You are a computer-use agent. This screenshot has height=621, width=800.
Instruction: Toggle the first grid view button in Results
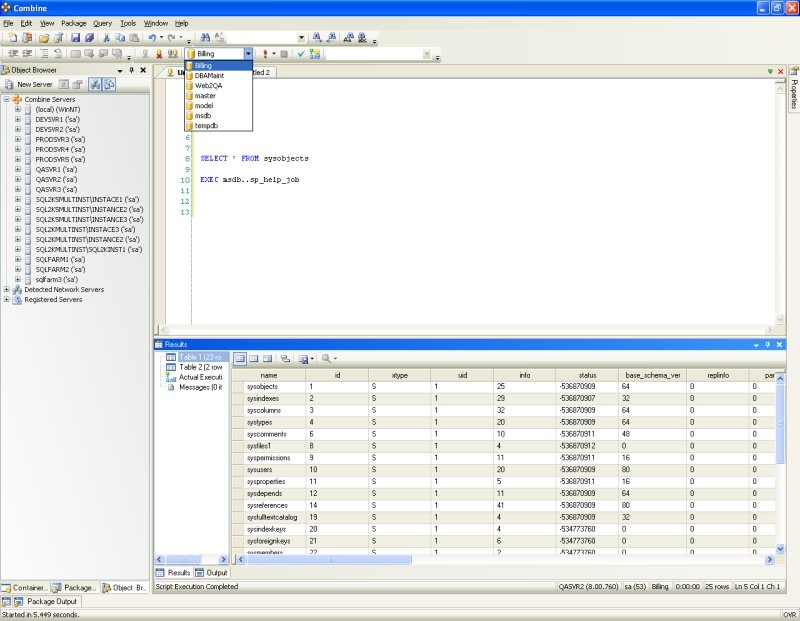(x=240, y=358)
